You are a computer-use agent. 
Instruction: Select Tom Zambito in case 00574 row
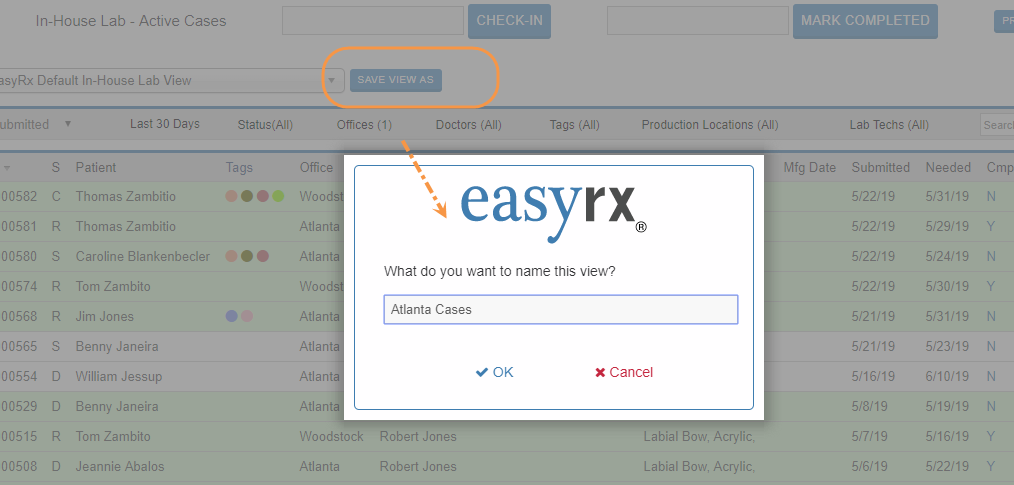coord(113,286)
